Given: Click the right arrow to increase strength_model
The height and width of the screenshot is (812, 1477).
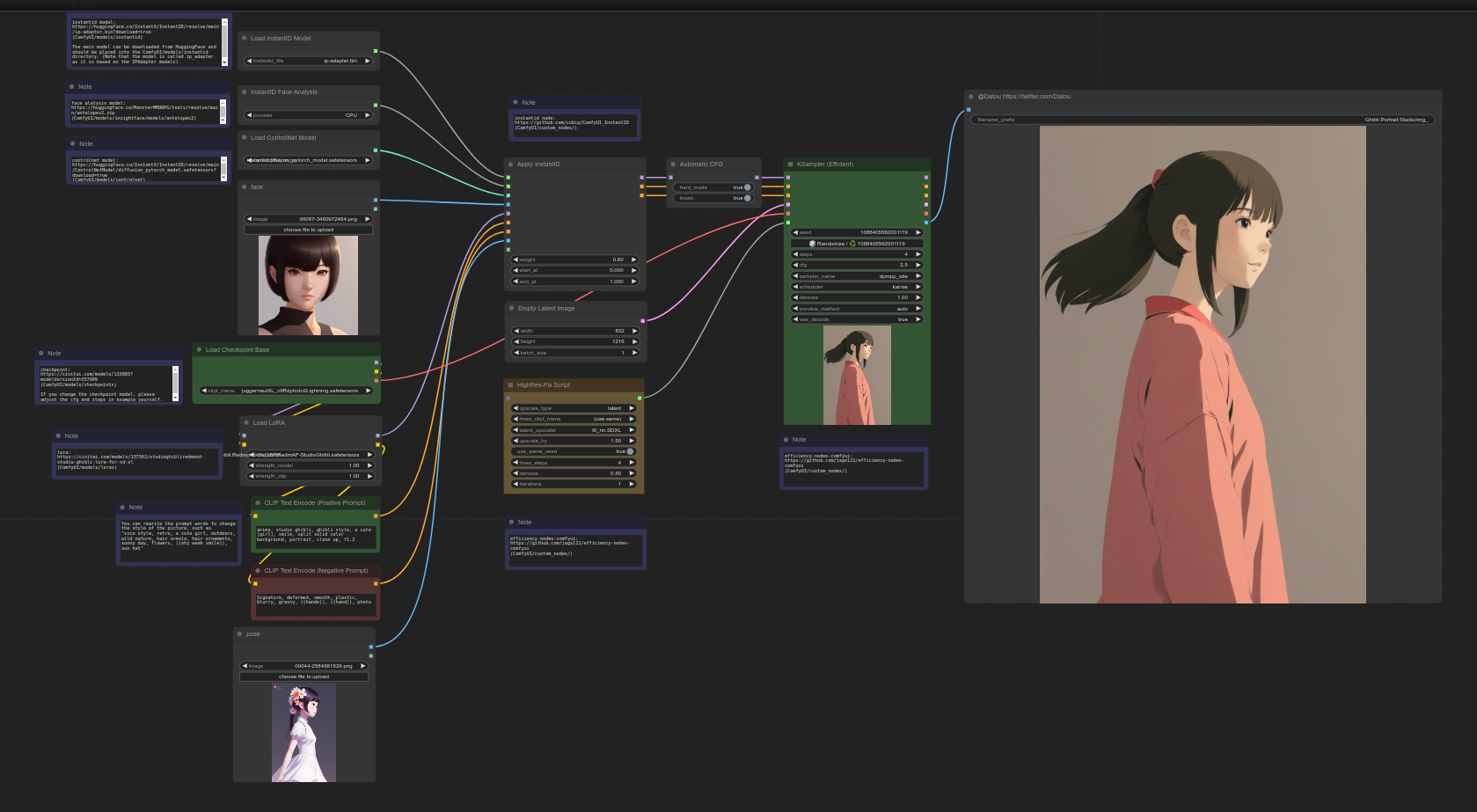Looking at the screenshot, I should click(x=369, y=465).
